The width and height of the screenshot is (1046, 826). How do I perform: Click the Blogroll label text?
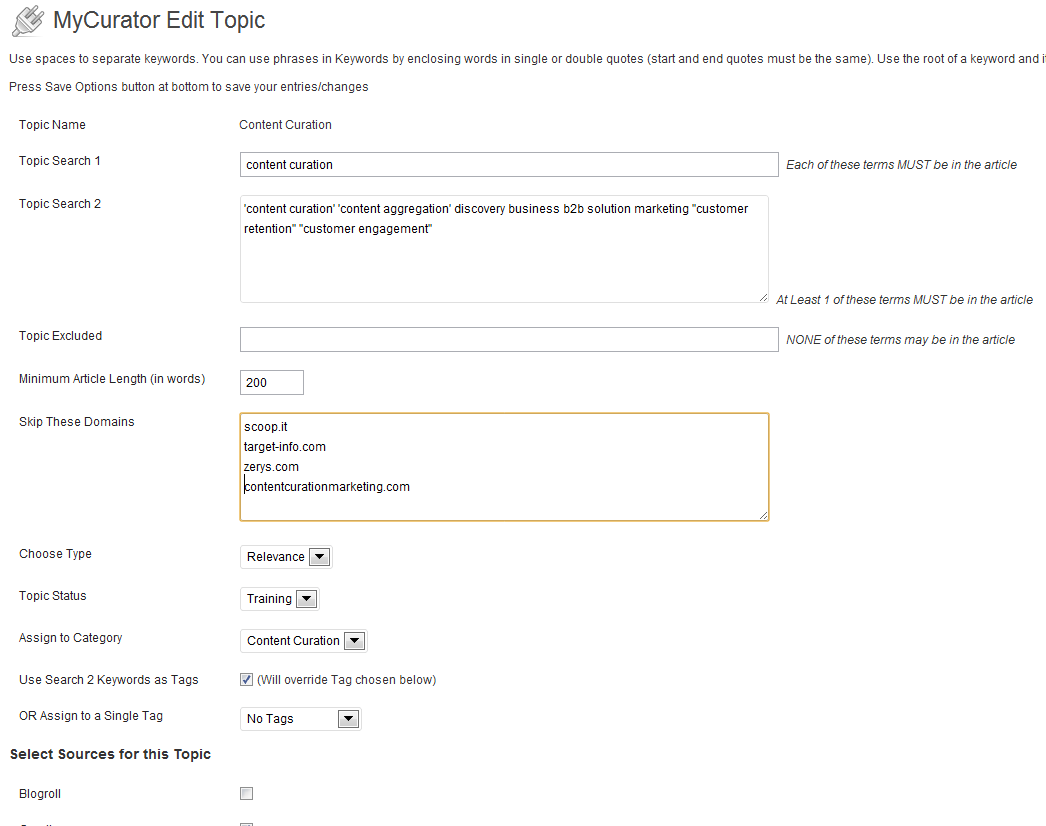(x=40, y=794)
